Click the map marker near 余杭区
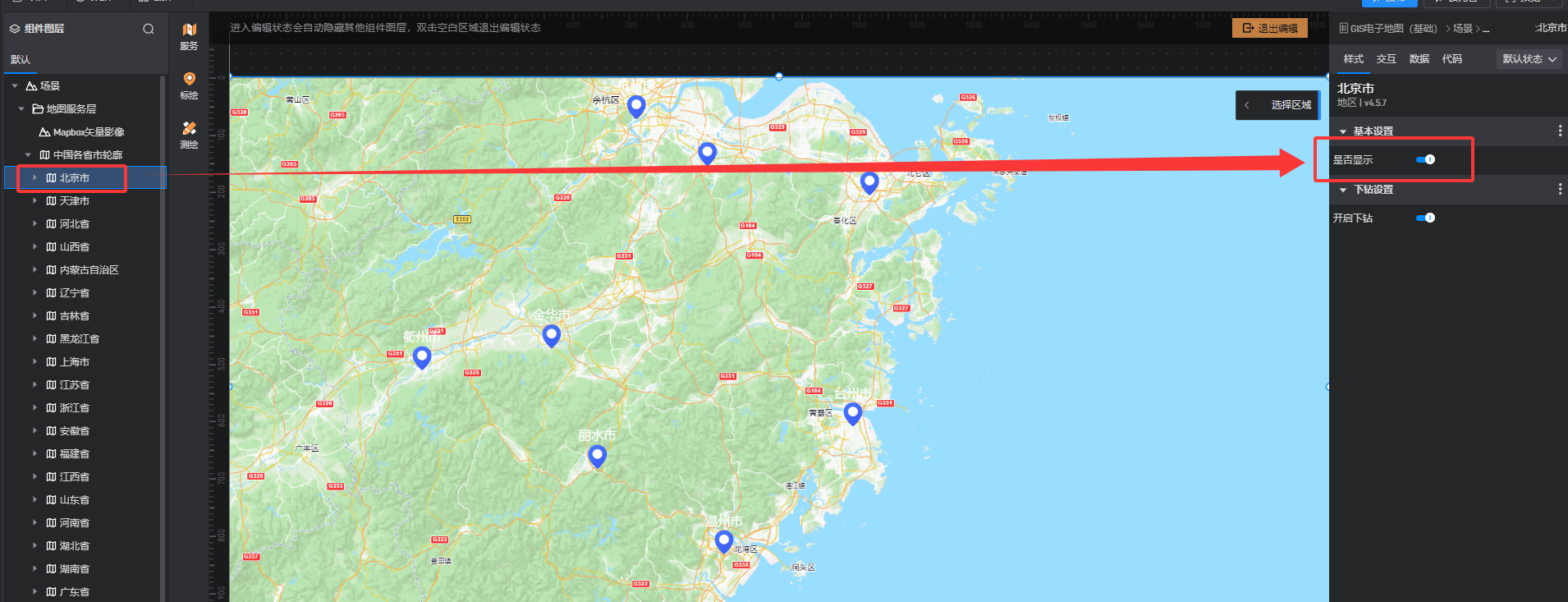This screenshot has width=1568, height=602. (x=636, y=107)
